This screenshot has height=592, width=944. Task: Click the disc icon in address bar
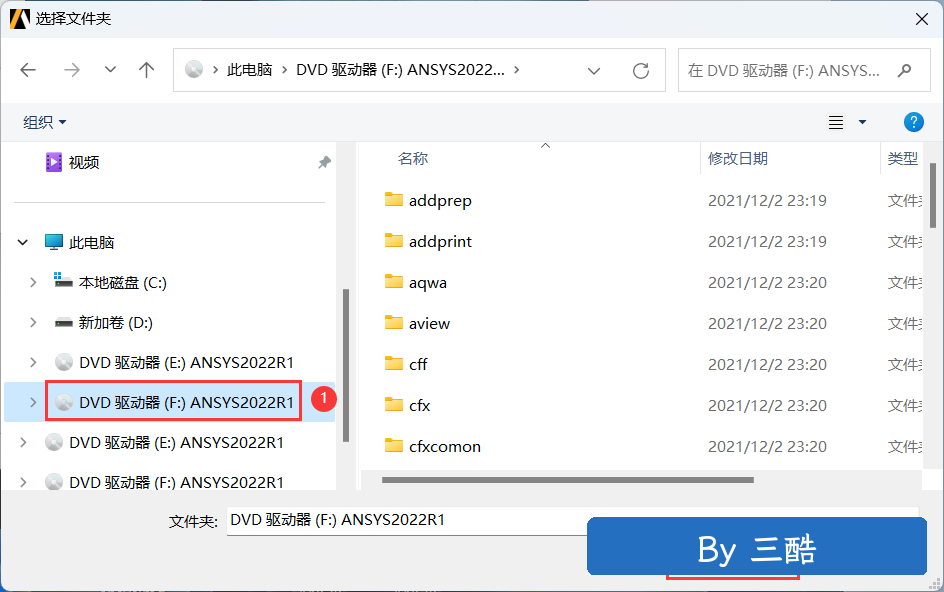point(194,70)
